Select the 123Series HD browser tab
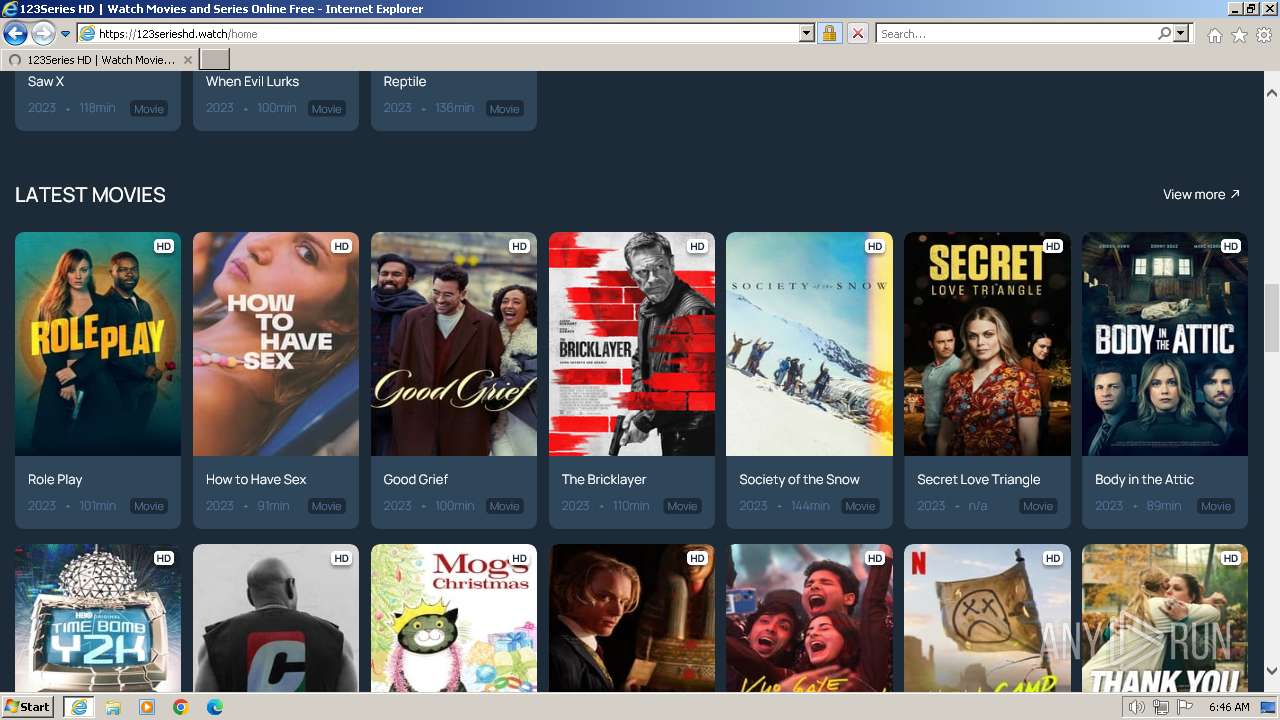This screenshot has width=1280, height=720. pos(99,60)
